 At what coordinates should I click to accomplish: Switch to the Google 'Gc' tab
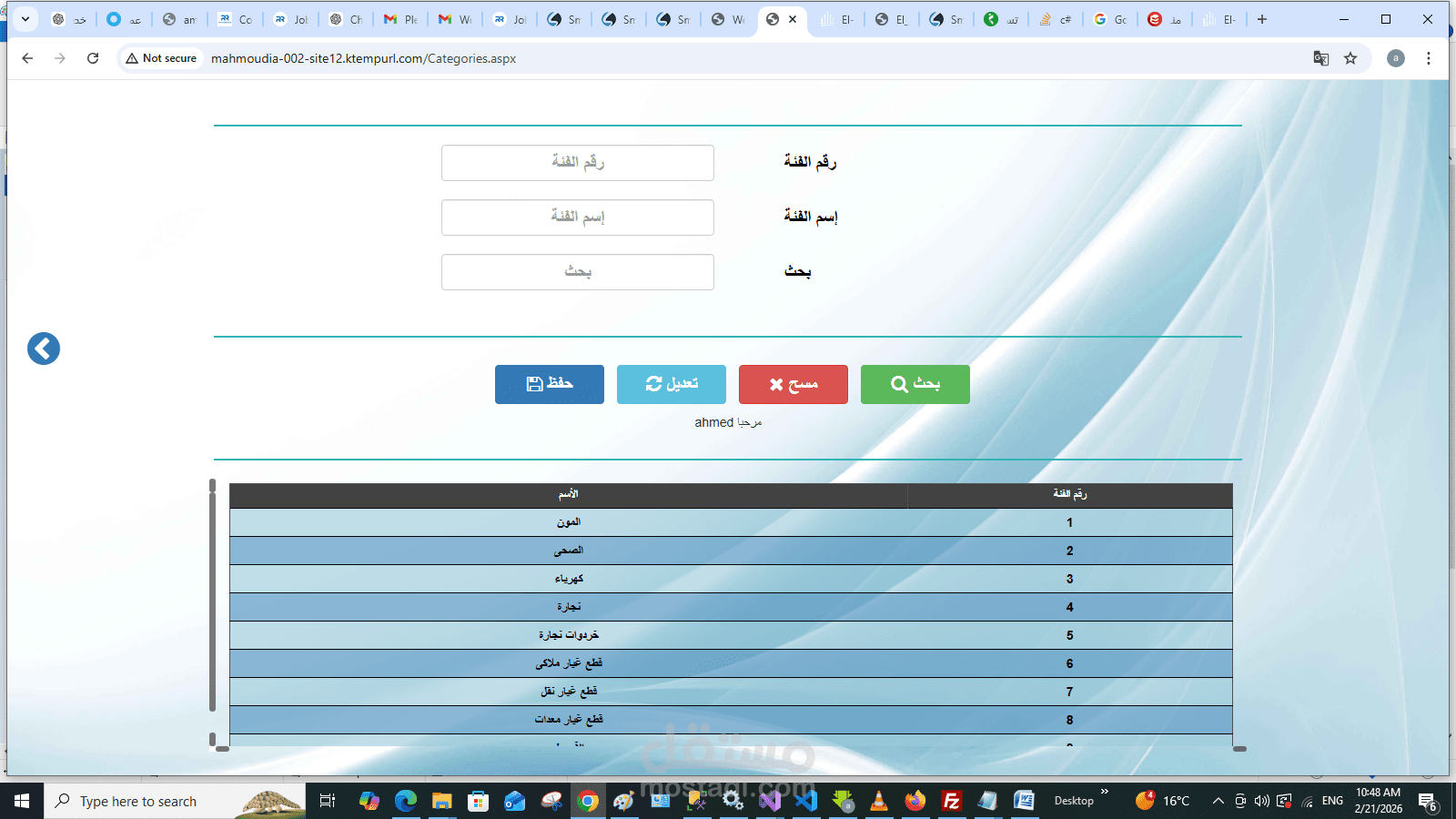point(1110,19)
